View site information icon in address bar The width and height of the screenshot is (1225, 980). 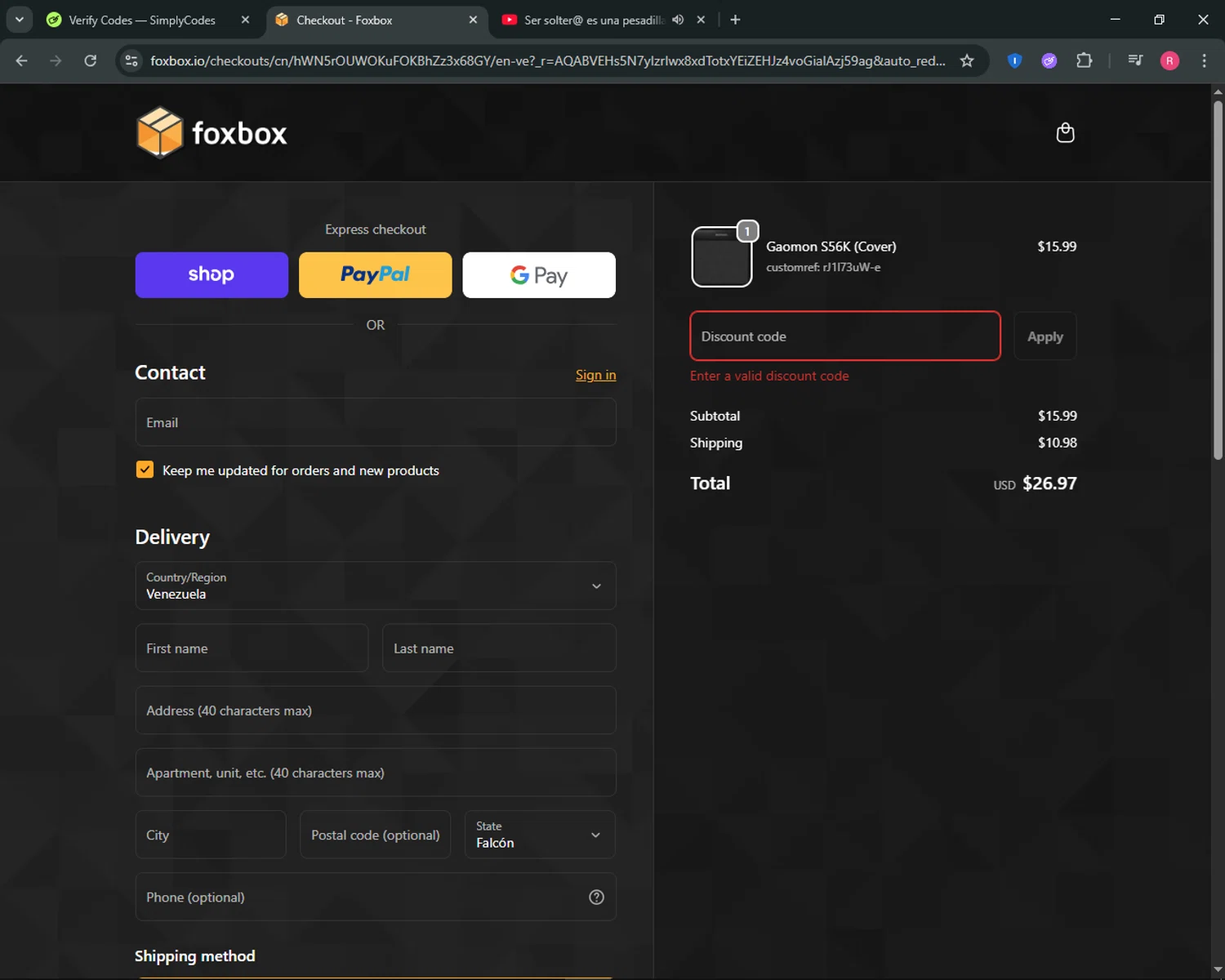[131, 60]
